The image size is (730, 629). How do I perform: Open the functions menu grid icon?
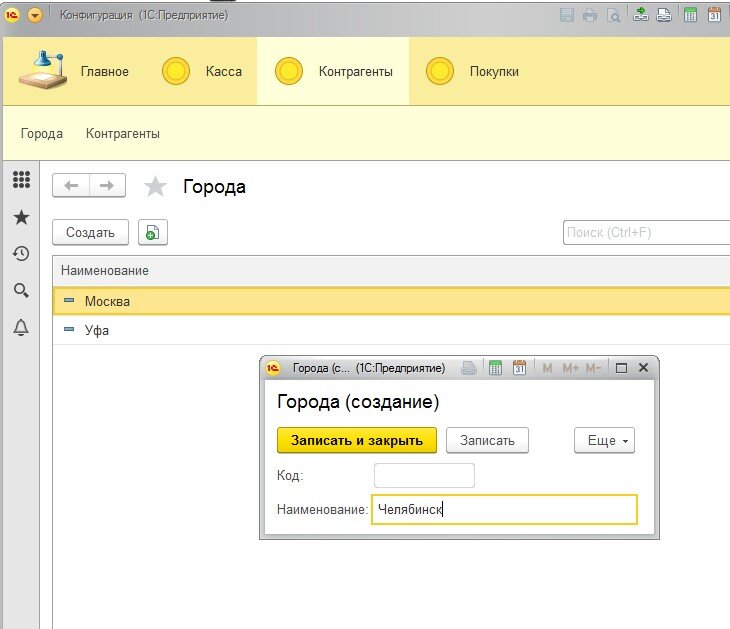point(21,179)
